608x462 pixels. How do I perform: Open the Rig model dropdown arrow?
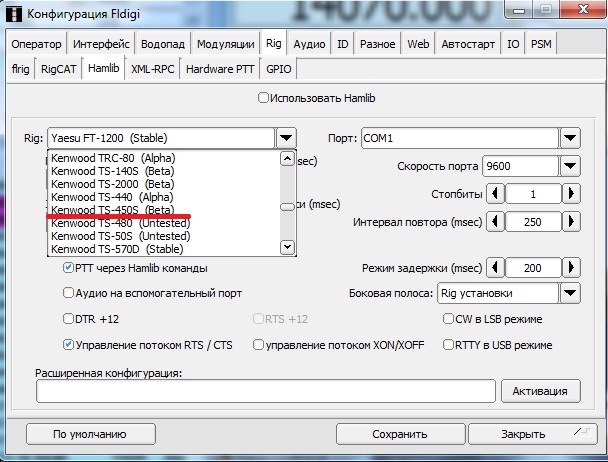286,138
